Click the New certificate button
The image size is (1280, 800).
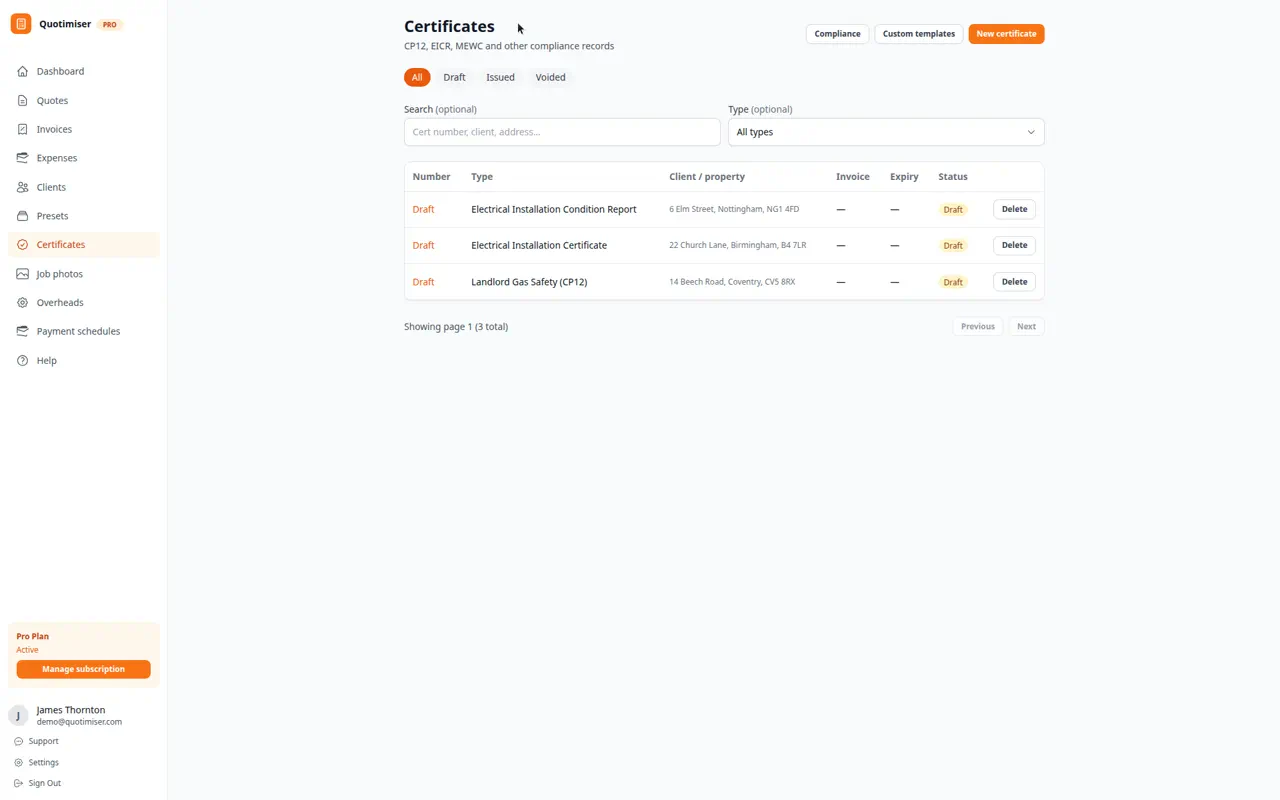point(1006,34)
